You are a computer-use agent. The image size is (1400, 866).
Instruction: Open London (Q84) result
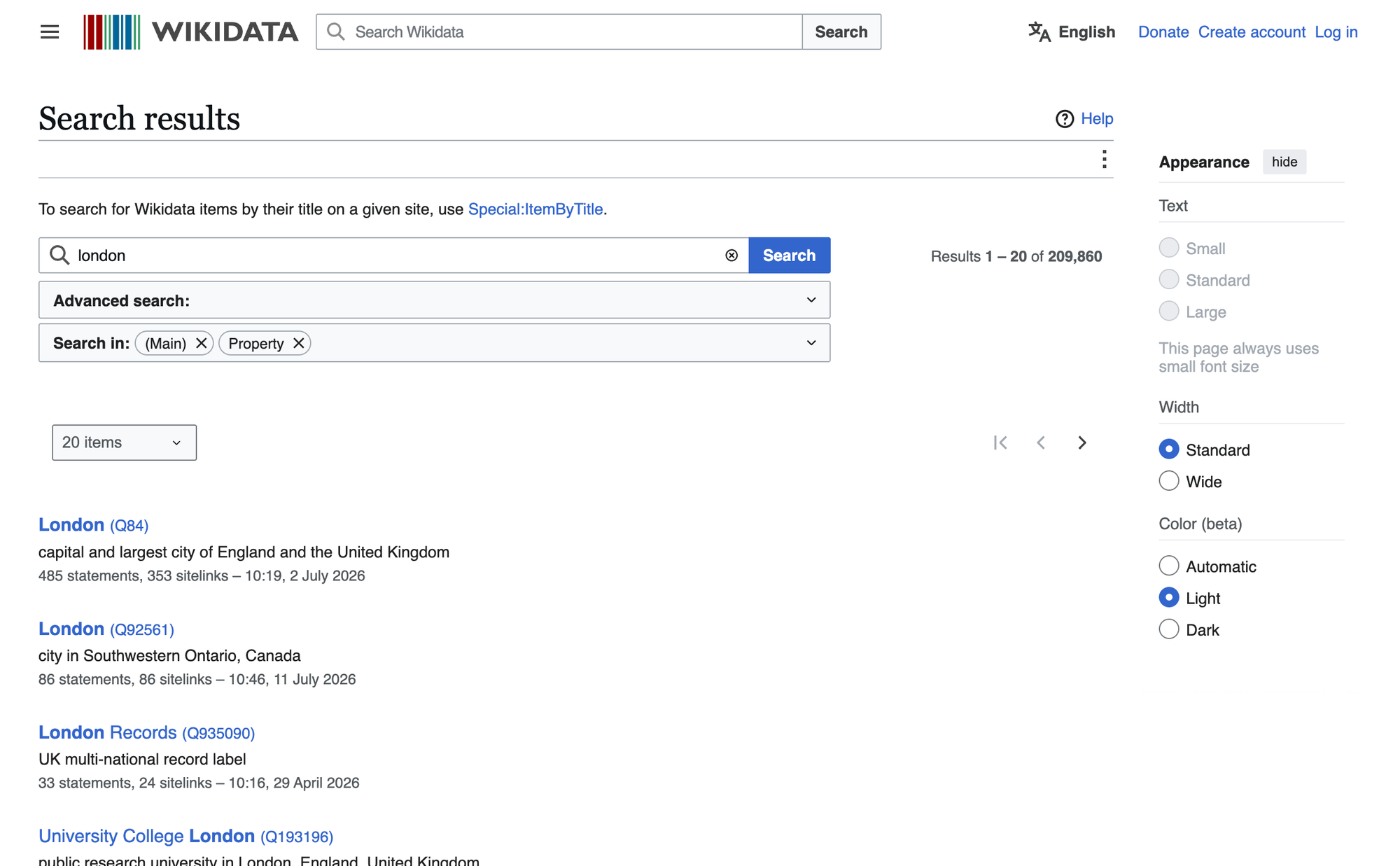tap(93, 525)
